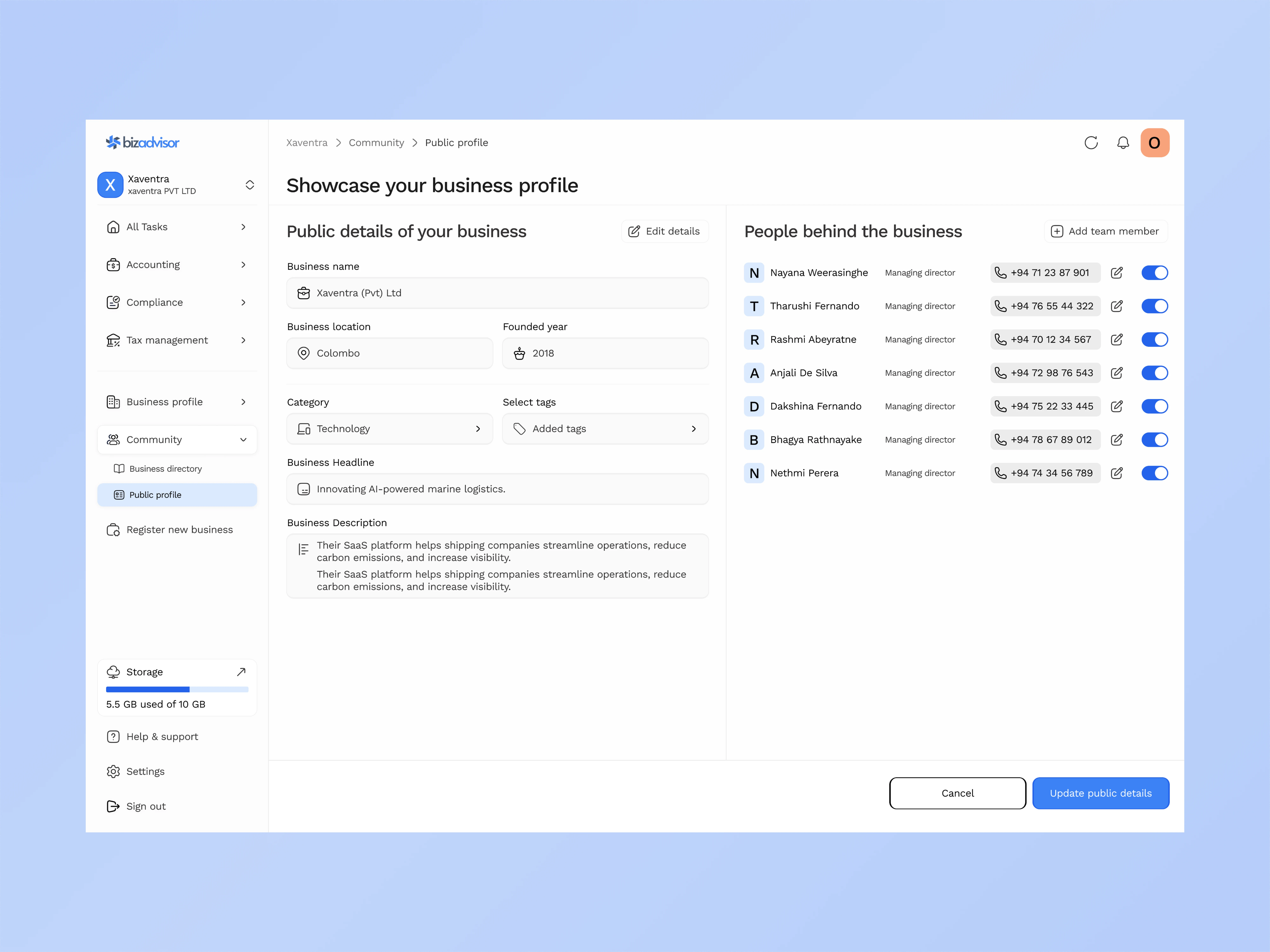The width and height of the screenshot is (1270, 952).
Task: Open the orange user avatar menu
Action: [1155, 143]
